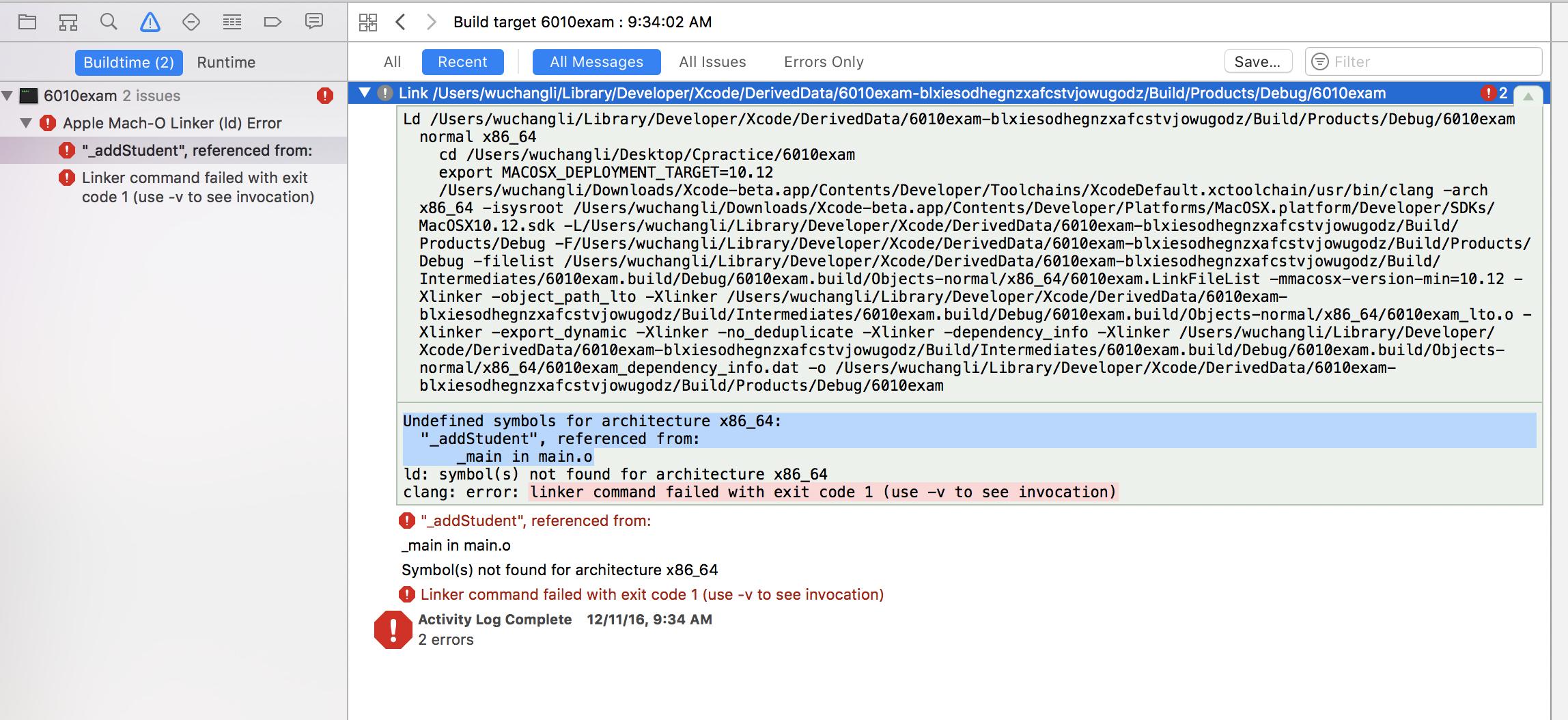Viewport: 1568px width, 720px height.
Task: Select the Recent scope button
Action: (x=462, y=61)
